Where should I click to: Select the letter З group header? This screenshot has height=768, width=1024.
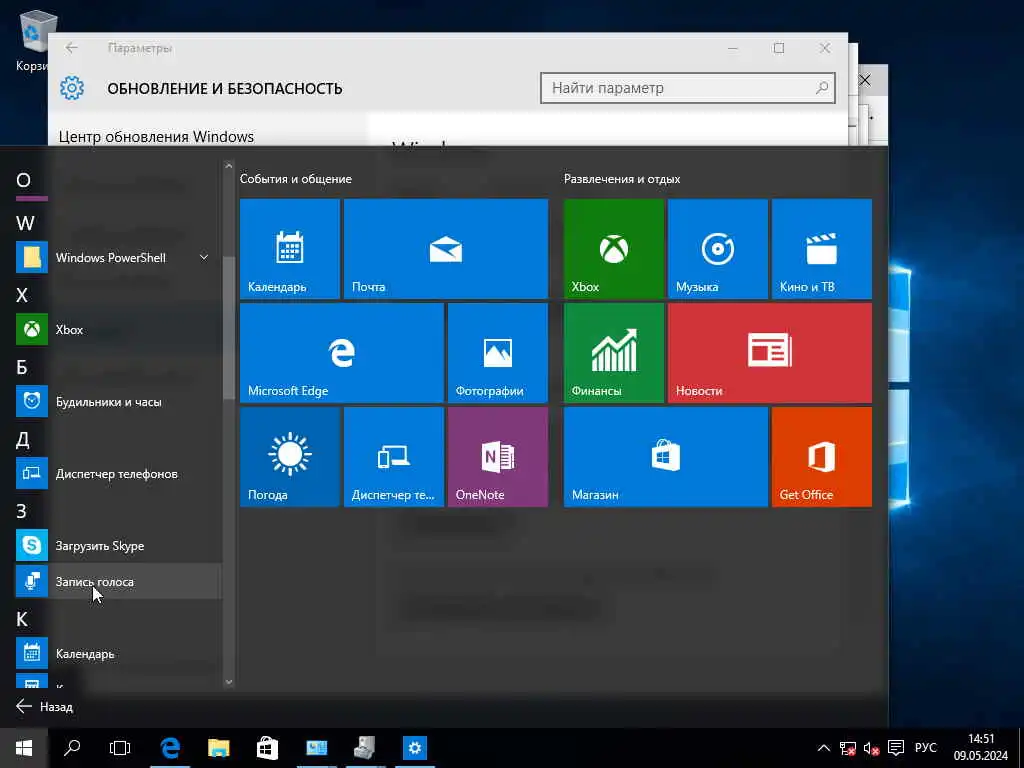pyautogui.click(x=21, y=511)
